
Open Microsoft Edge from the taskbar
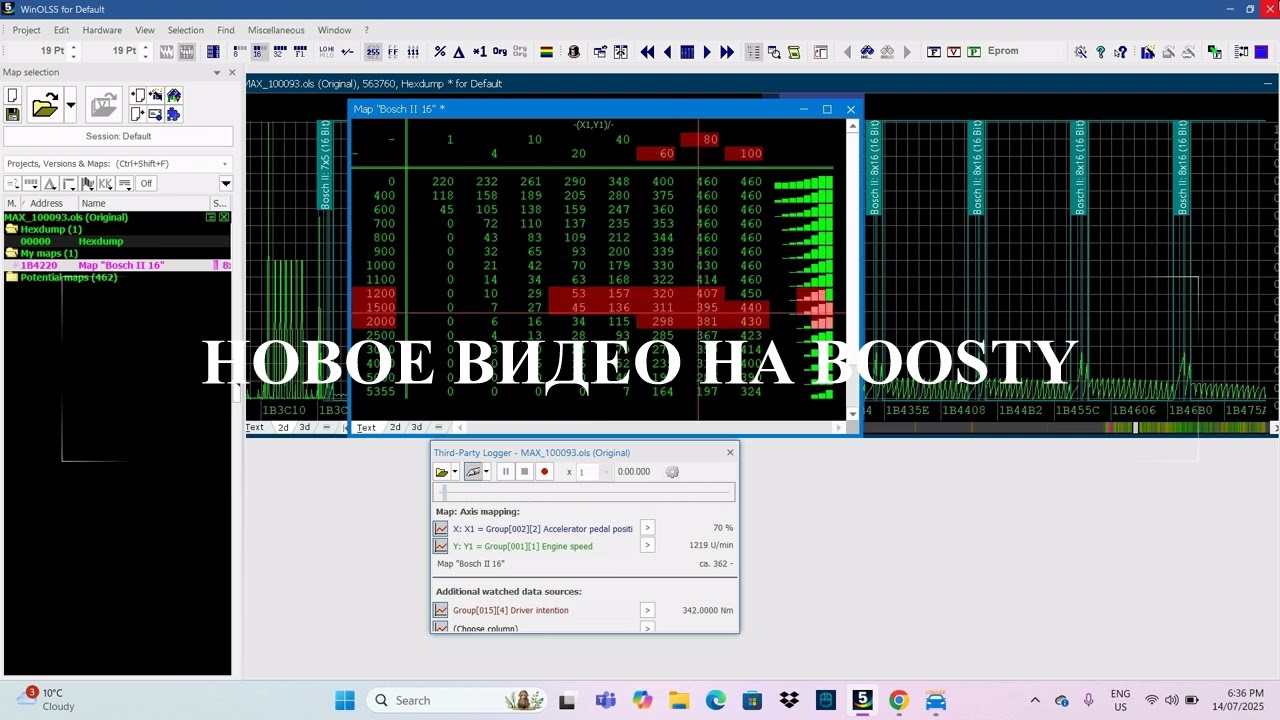tap(716, 701)
